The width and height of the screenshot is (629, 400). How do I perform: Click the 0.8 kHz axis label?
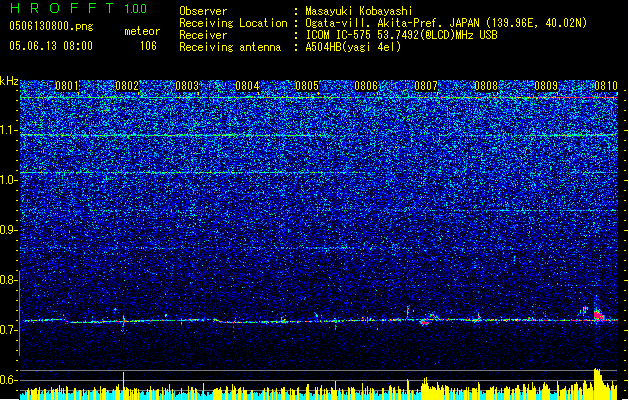coord(8,280)
